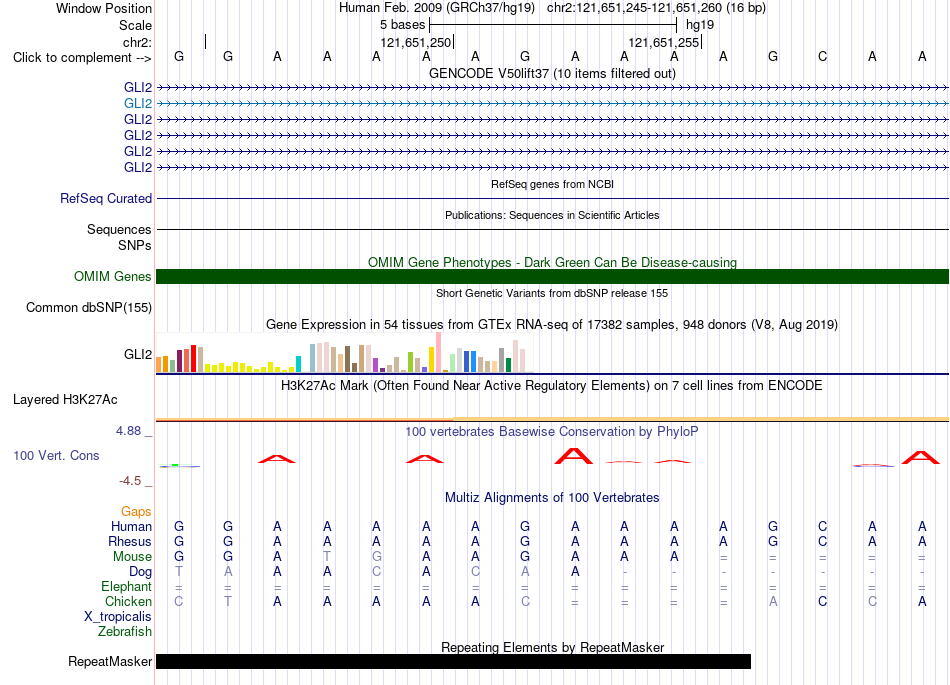Click the 'C' base in the Human alignment row
950x685 pixels.
click(x=822, y=526)
